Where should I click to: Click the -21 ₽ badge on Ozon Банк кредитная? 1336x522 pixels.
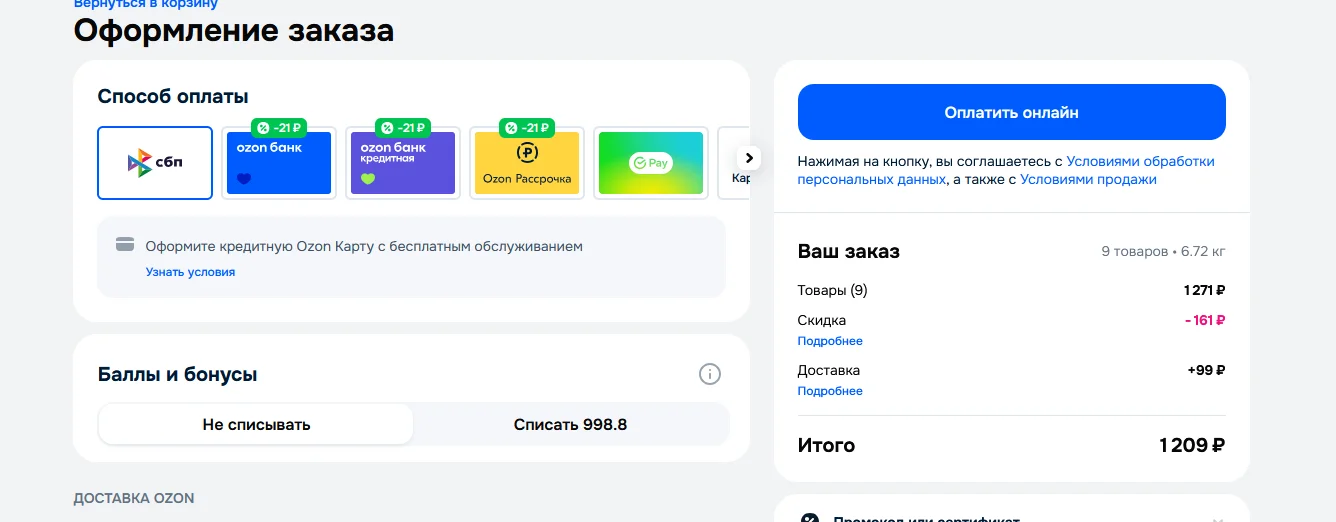[403, 128]
